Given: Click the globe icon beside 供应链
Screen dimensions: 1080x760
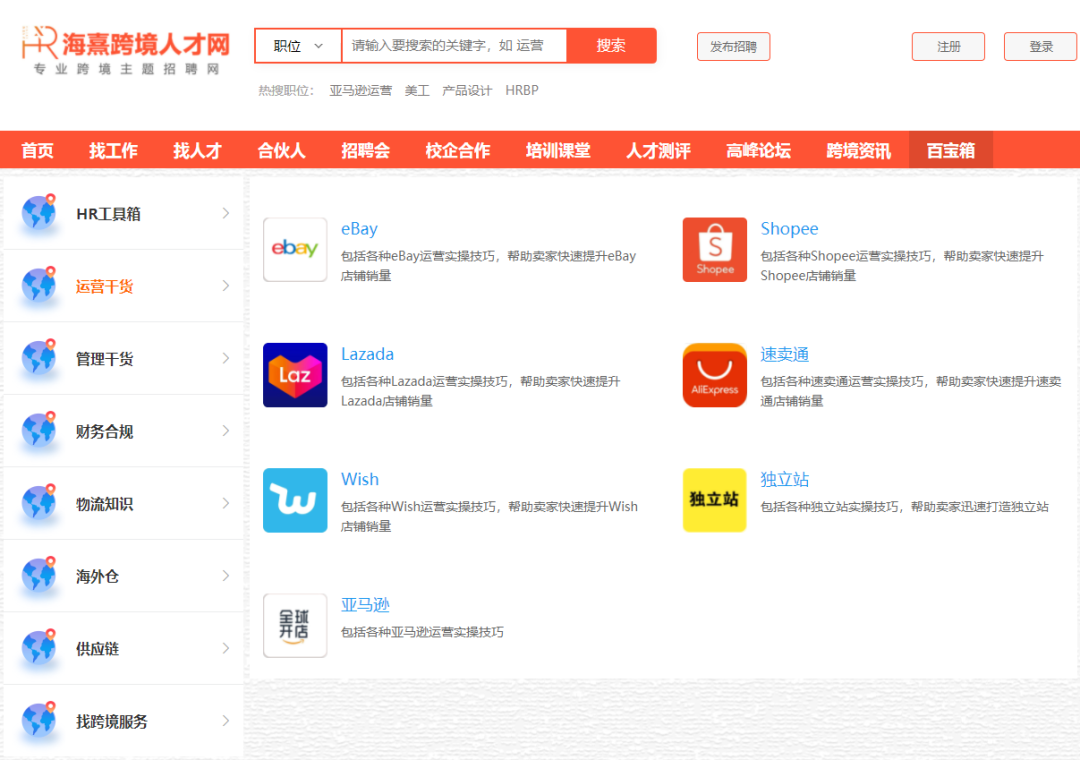Looking at the screenshot, I should [x=39, y=648].
